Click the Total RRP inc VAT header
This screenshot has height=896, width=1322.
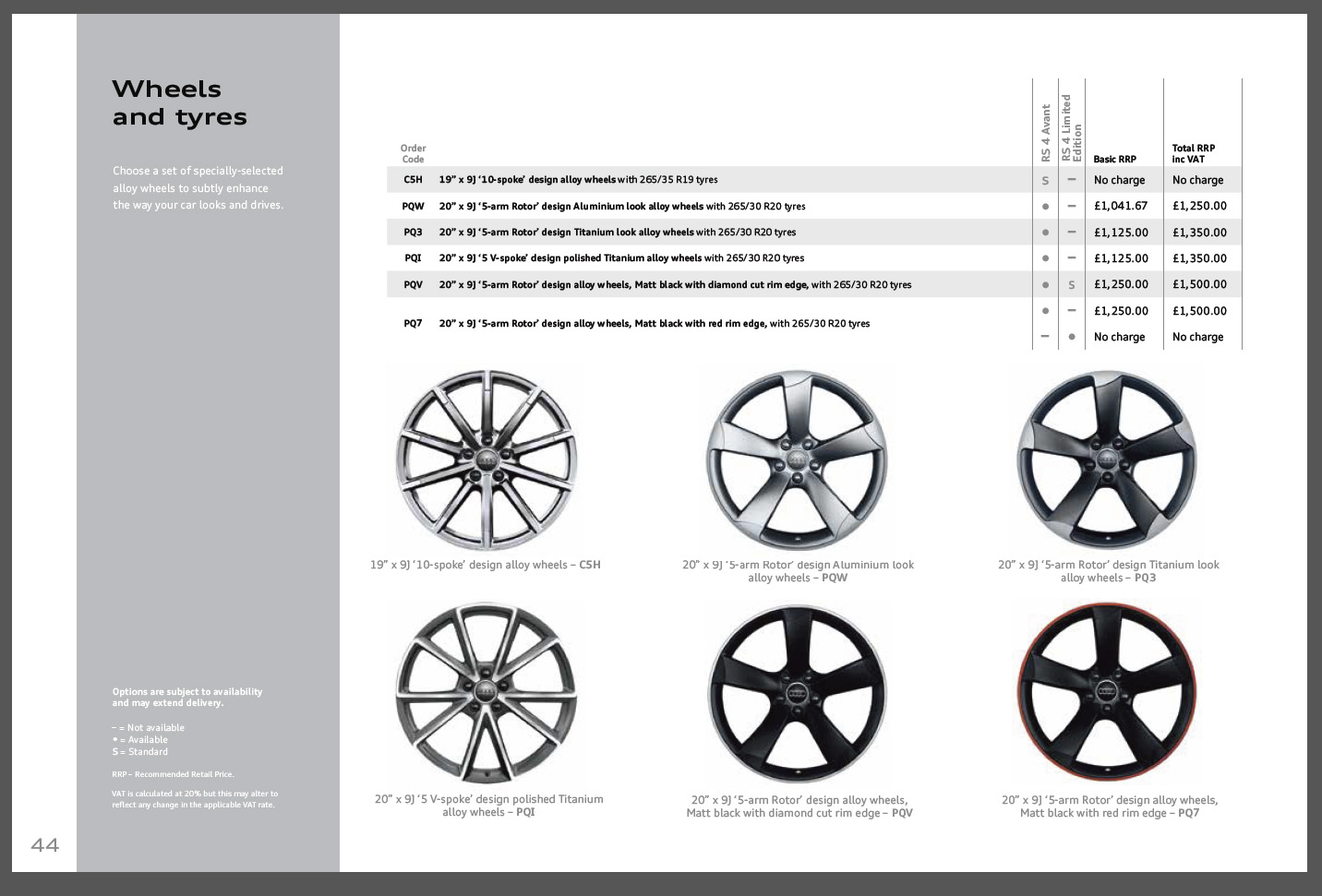click(1193, 153)
